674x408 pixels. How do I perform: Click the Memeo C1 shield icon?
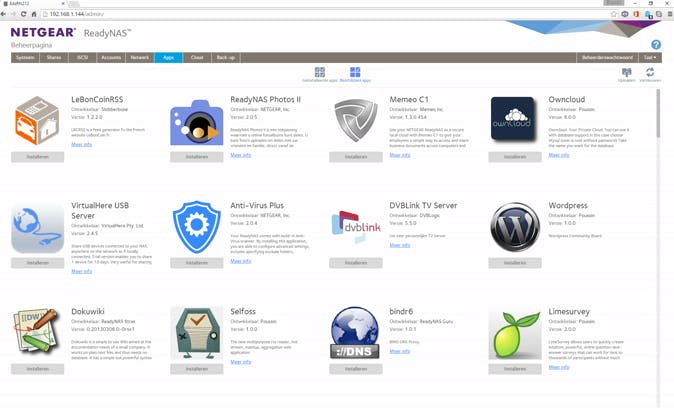pyautogui.click(x=356, y=120)
